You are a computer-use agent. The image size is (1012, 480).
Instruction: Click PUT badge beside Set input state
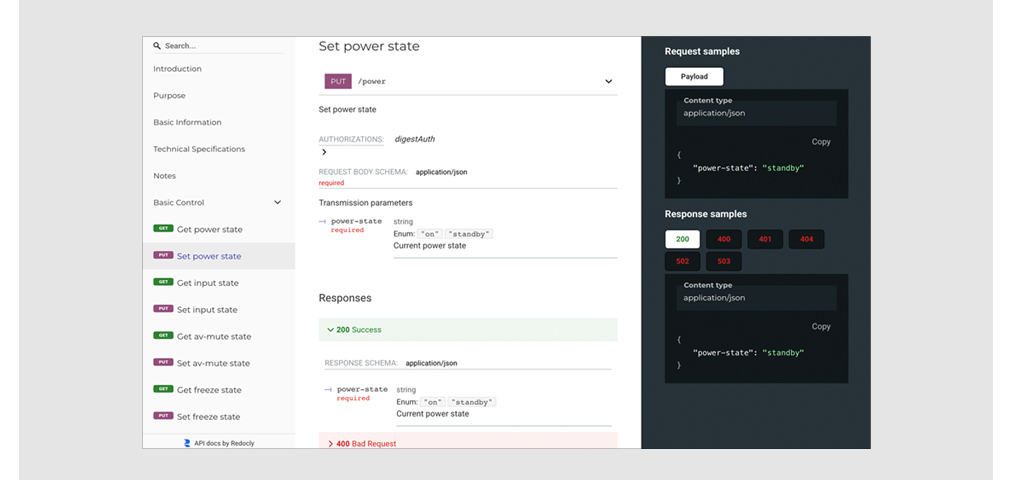[163, 309]
